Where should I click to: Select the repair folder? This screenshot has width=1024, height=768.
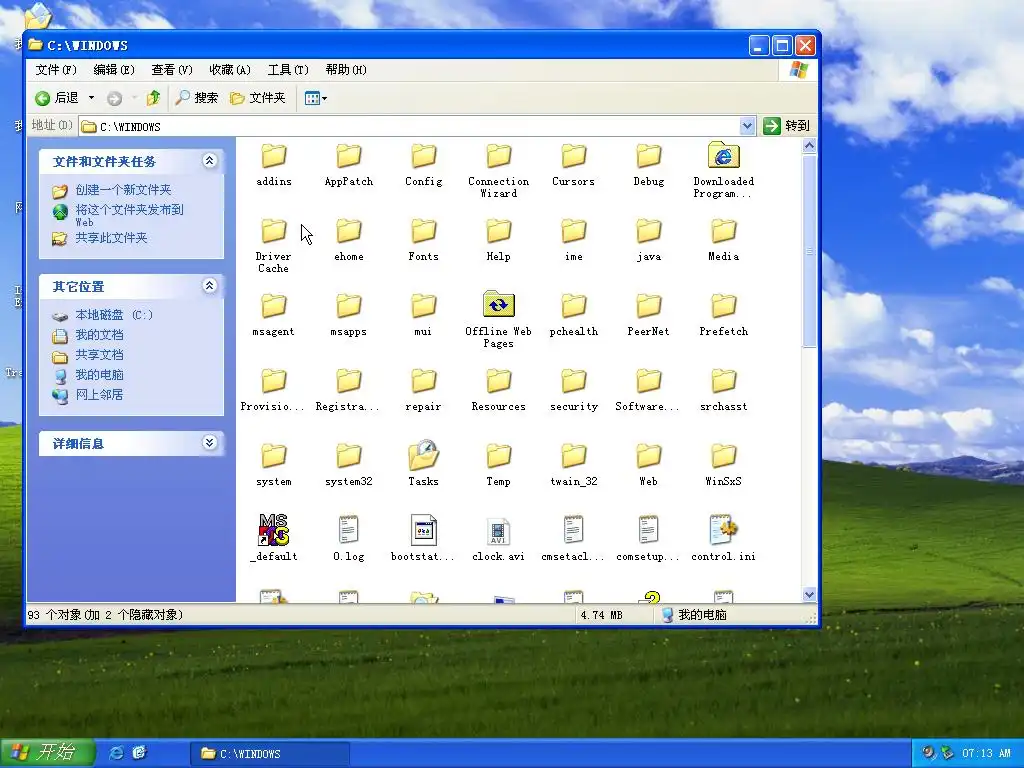423,391
